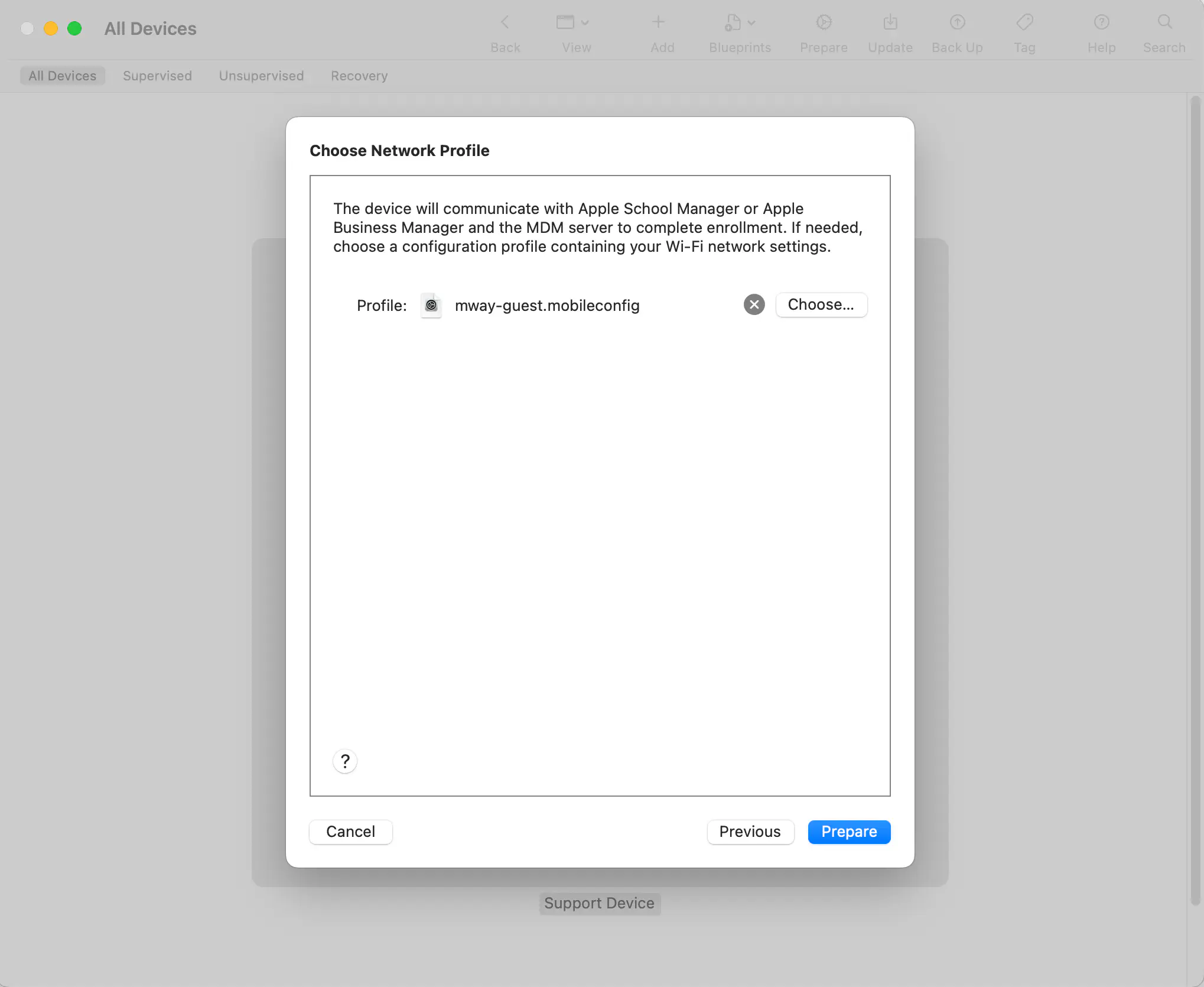Open the Recovery tab
The image size is (1204, 987).
point(359,76)
